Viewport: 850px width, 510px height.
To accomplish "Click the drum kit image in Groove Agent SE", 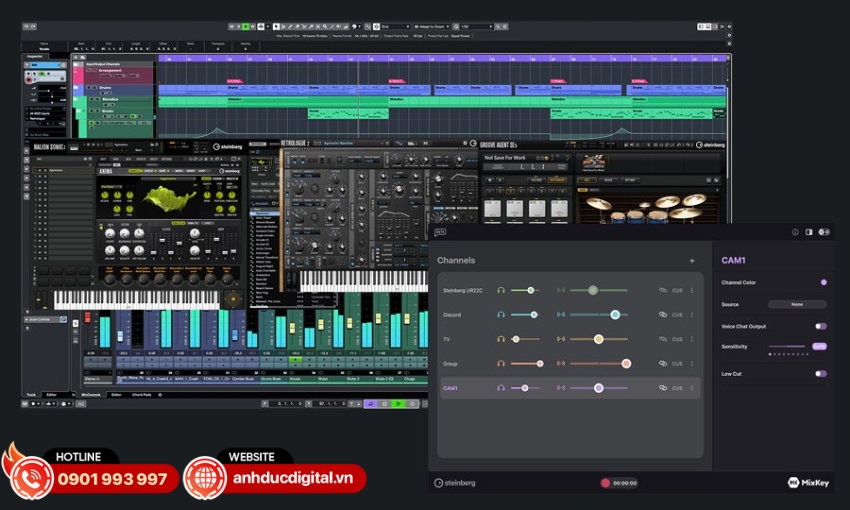I will click(x=649, y=208).
